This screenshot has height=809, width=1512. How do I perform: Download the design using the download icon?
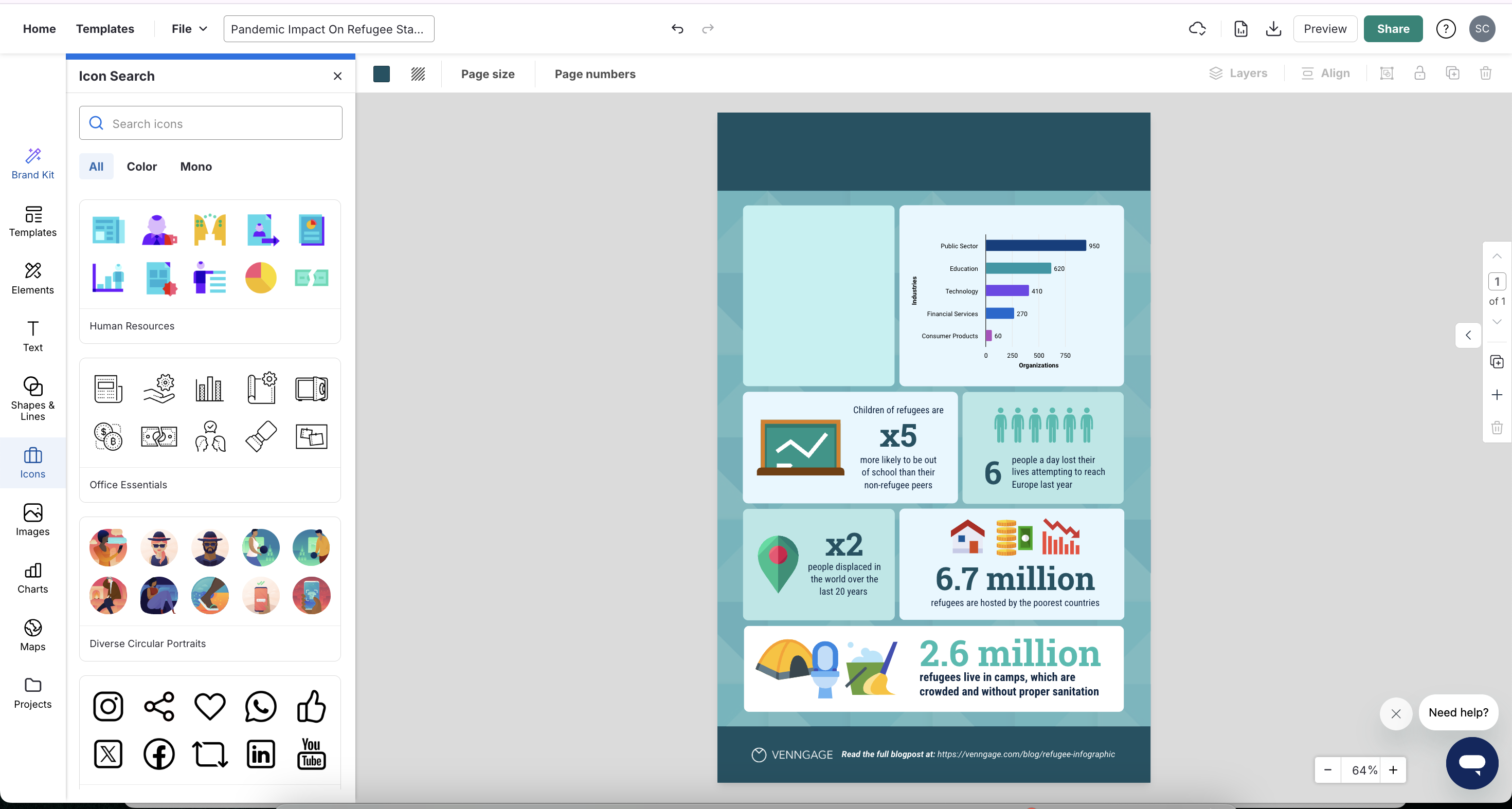coord(1273,28)
